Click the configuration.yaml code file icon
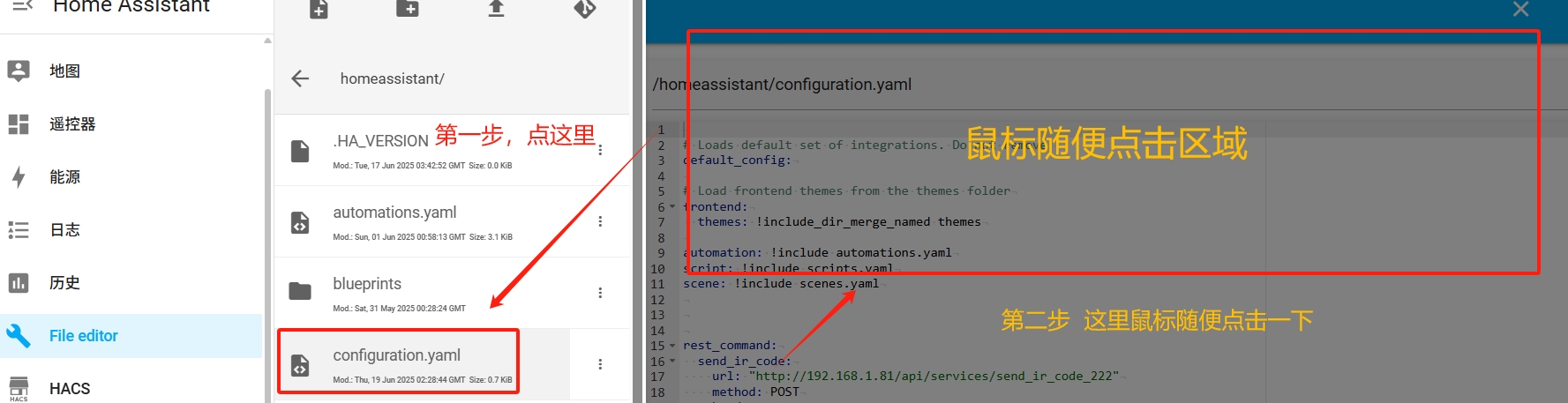 coord(300,365)
